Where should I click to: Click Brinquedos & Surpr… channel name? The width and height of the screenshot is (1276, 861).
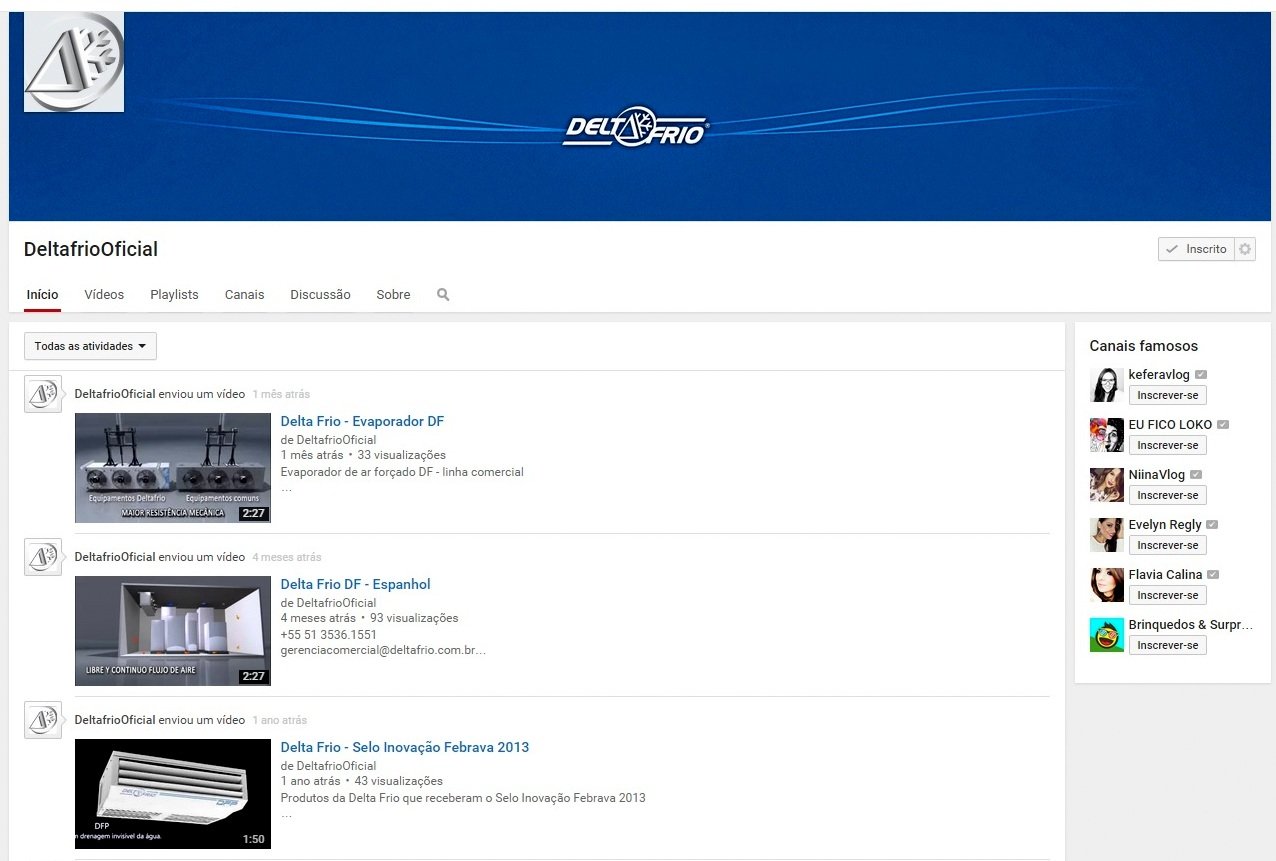click(1191, 625)
